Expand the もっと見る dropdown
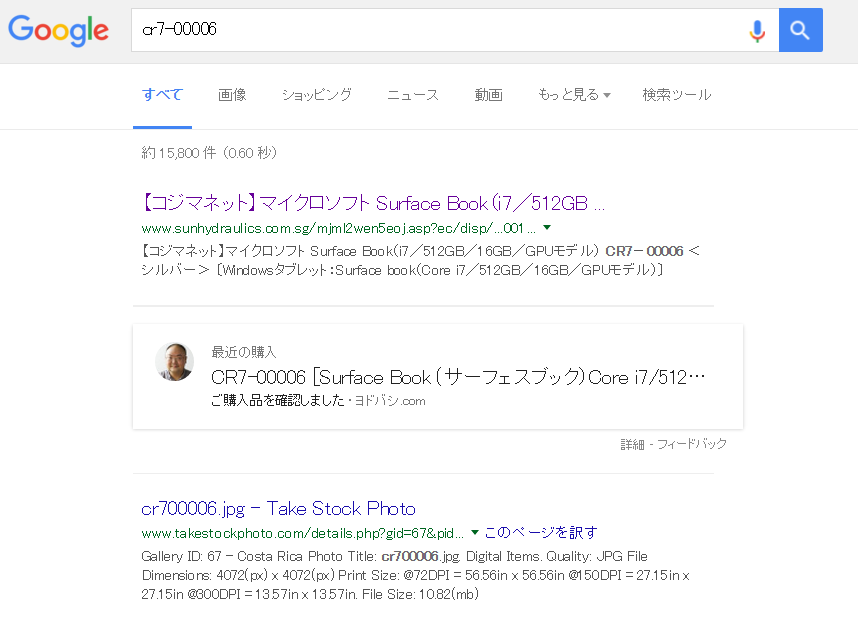Viewport: 858px width, 621px height. 574,95
